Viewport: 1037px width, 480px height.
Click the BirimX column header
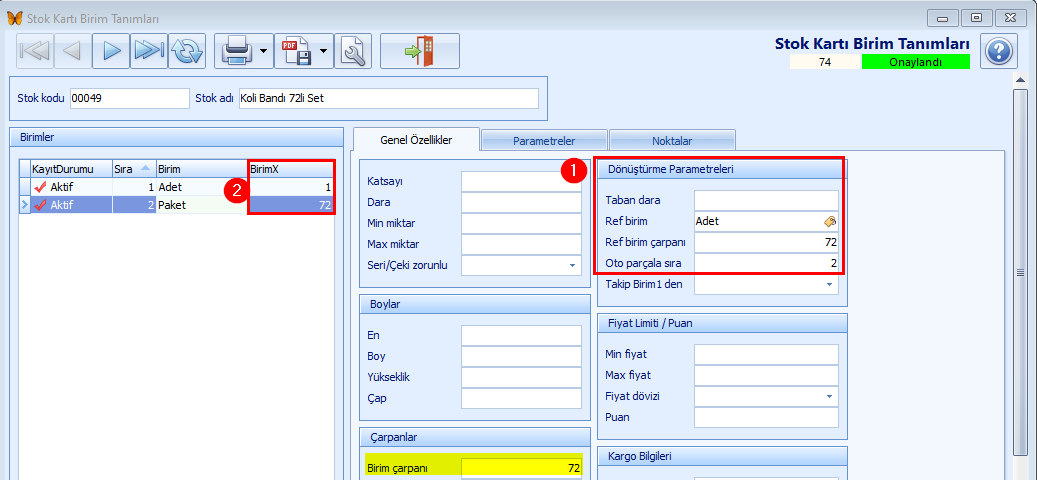[291, 169]
